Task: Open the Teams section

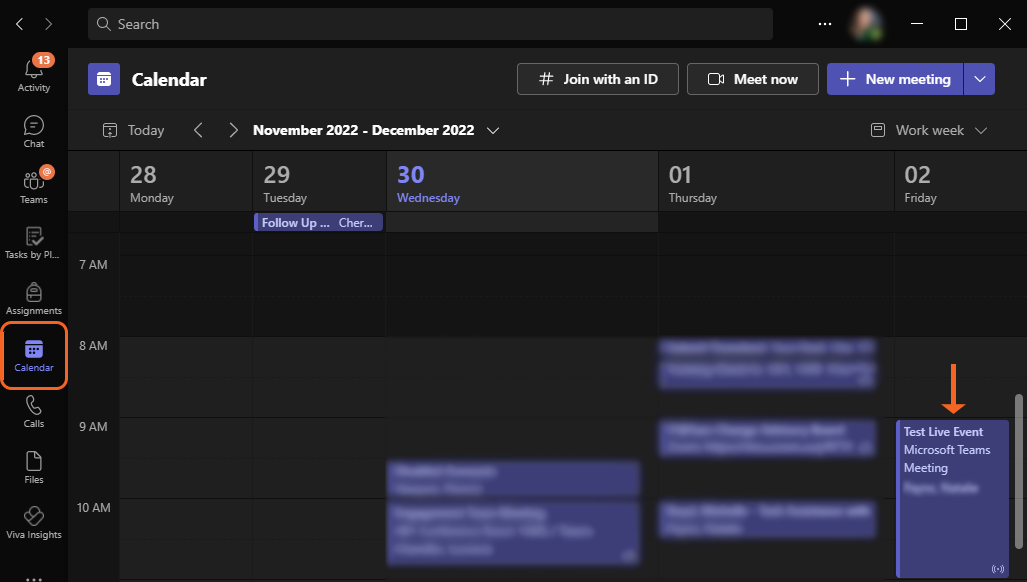Action: pos(34,187)
